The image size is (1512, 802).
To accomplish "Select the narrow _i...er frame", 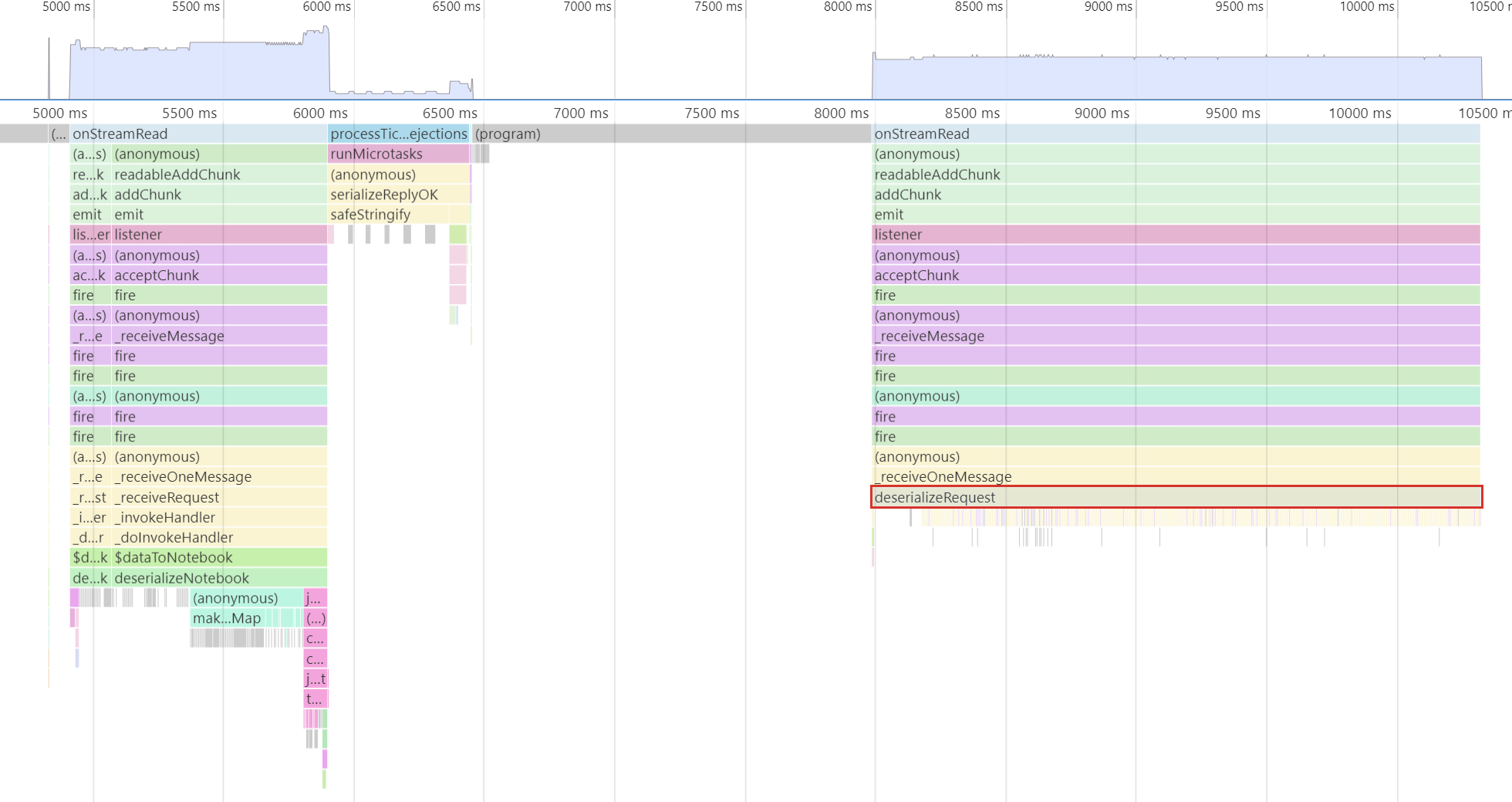I will pyautogui.click(x=90, y=517).
